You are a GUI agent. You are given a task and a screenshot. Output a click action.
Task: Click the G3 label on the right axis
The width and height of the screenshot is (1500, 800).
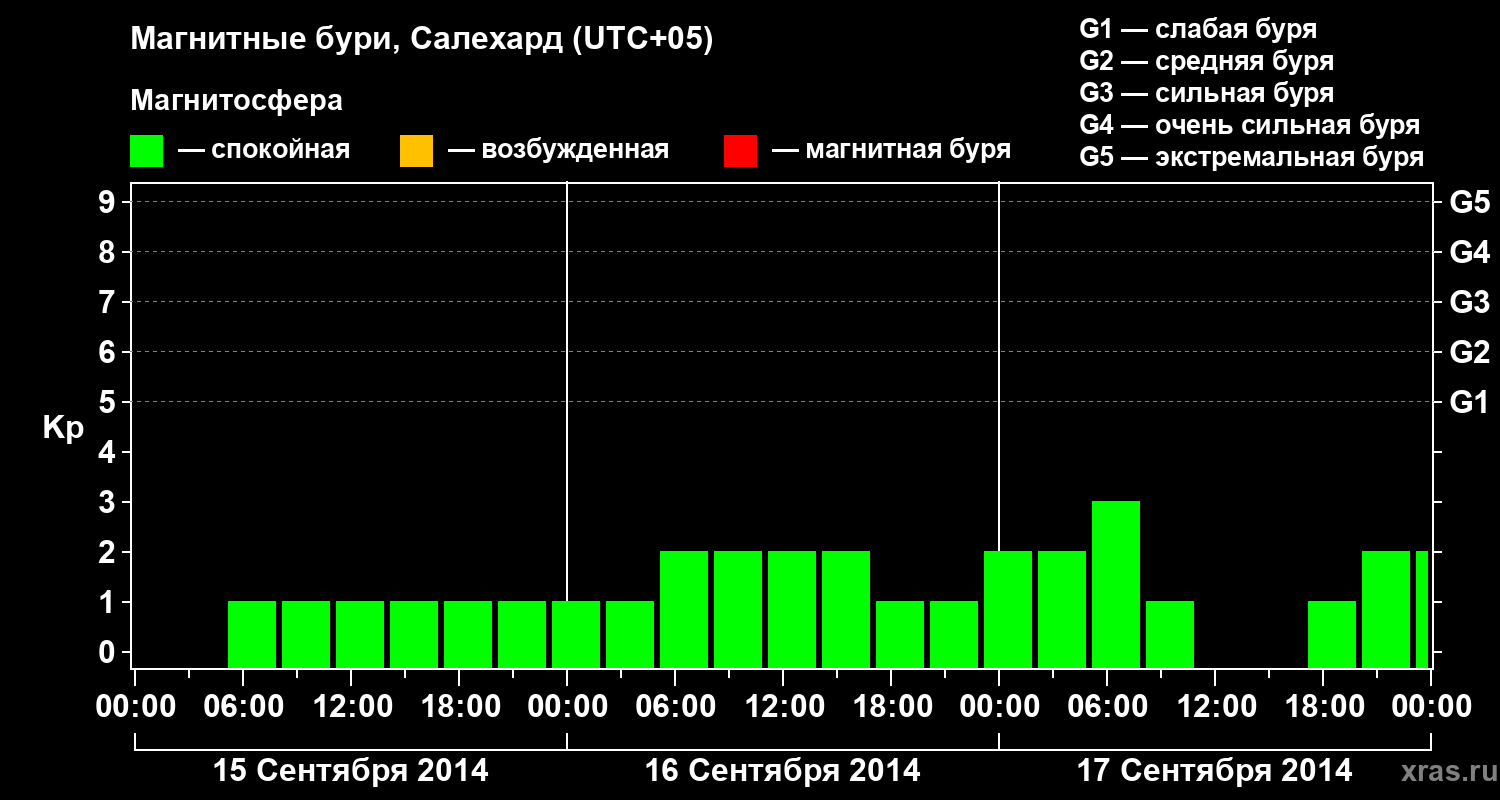1469,302
